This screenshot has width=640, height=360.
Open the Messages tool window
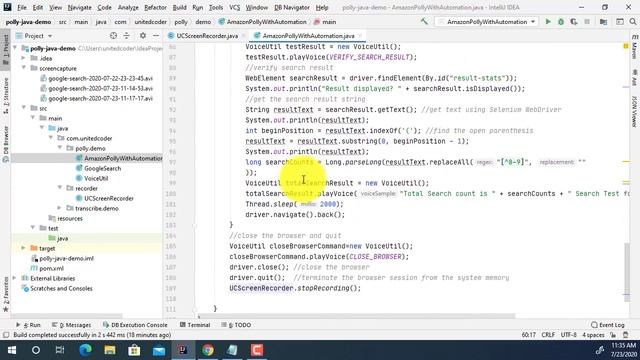click(x=72, y=325)
